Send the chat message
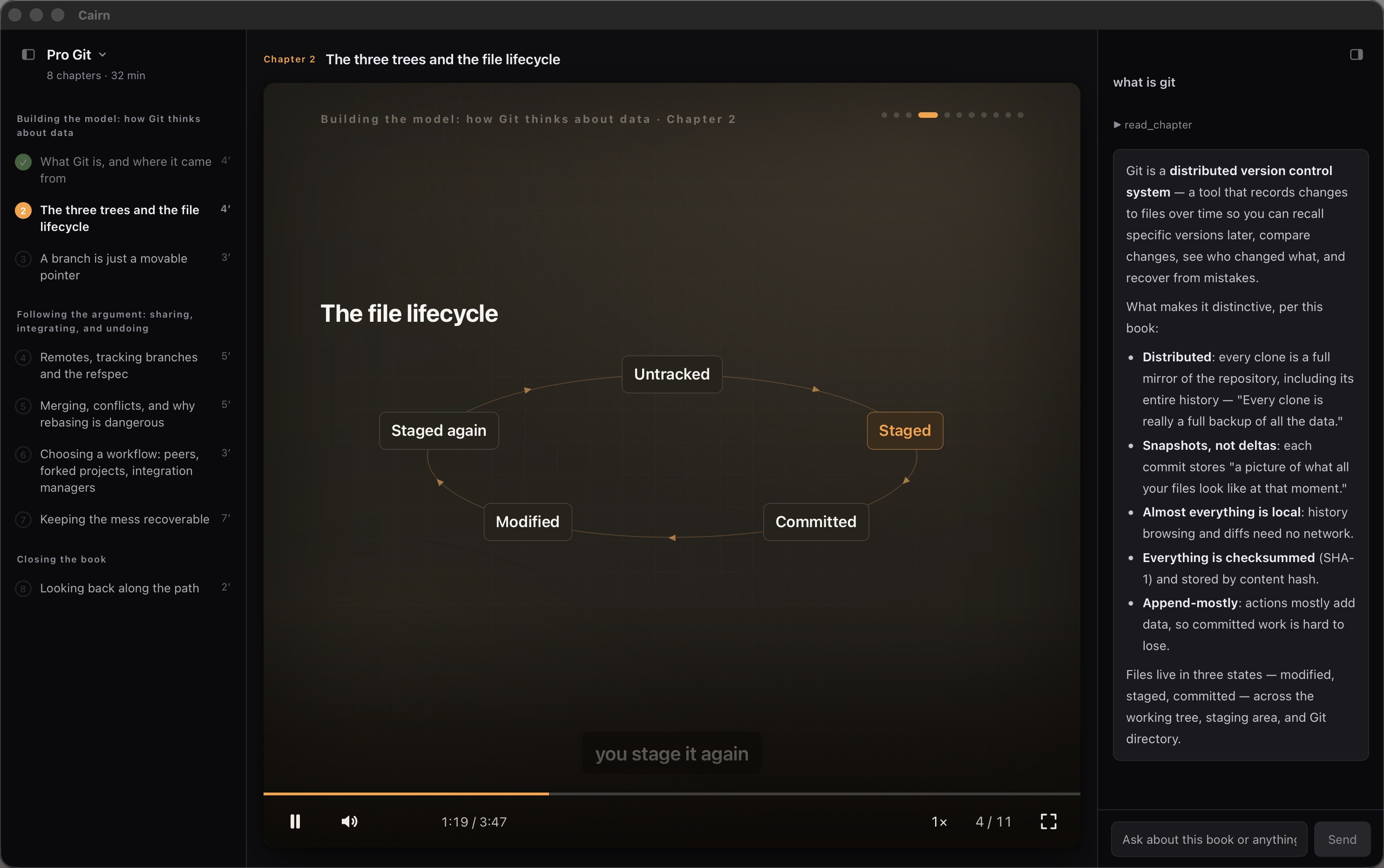 coord(1342,839)
